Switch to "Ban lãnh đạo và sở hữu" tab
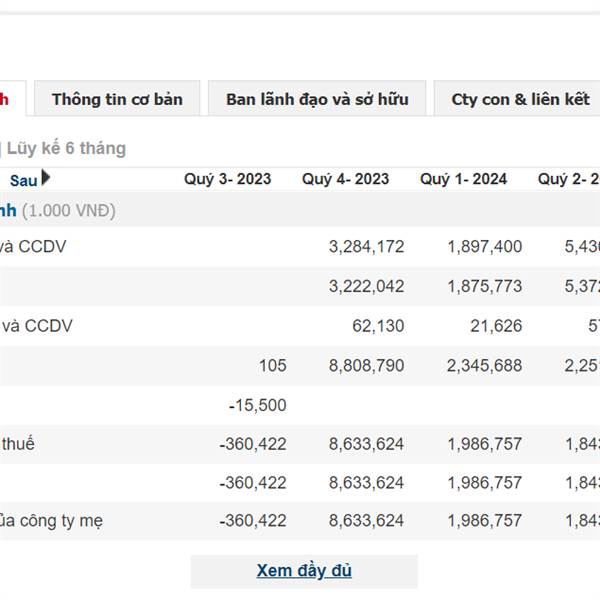This screenshot has height=600, width=600. coord(316,99)
